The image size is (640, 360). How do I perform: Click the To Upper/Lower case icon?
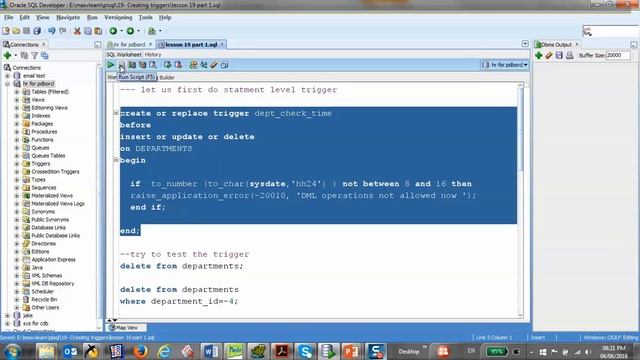click(x=204, y=65)
